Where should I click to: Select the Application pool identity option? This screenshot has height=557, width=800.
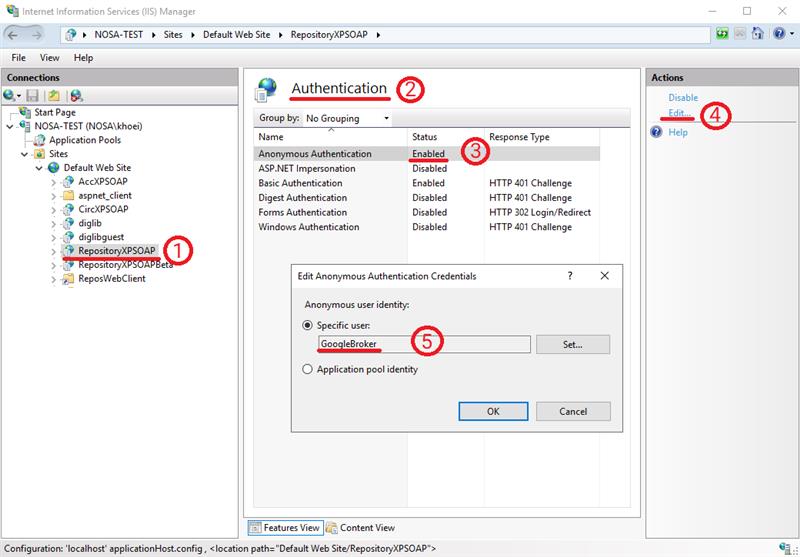point(308,369)
